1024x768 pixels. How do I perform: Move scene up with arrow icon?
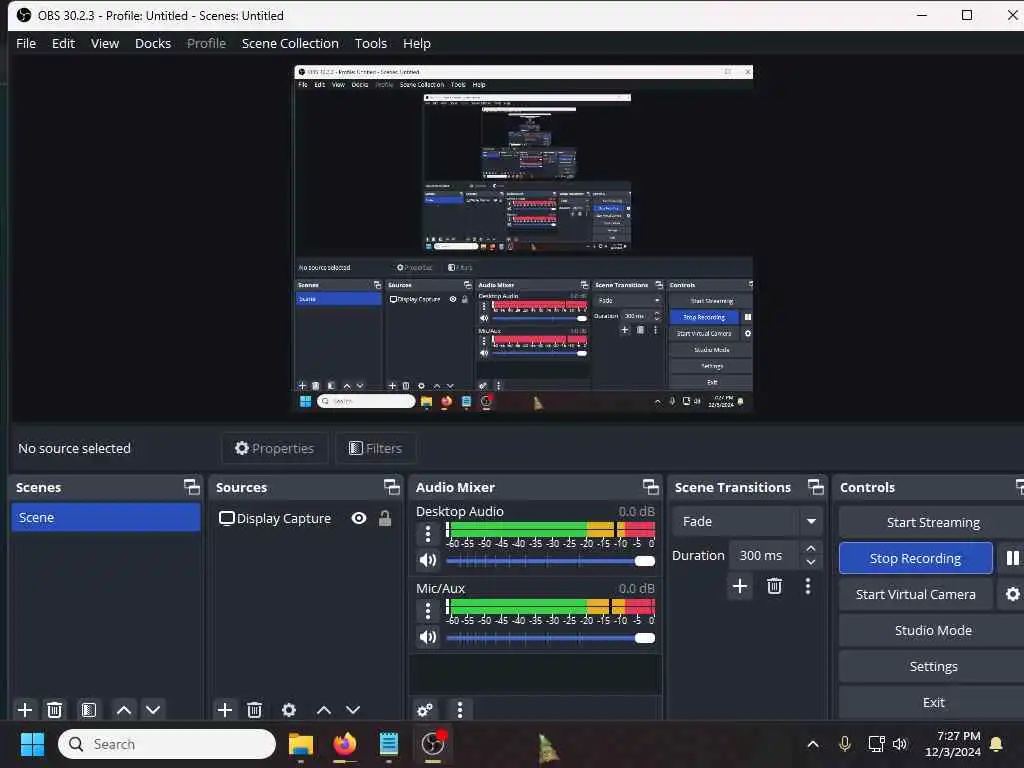click(x=123, y=710)
